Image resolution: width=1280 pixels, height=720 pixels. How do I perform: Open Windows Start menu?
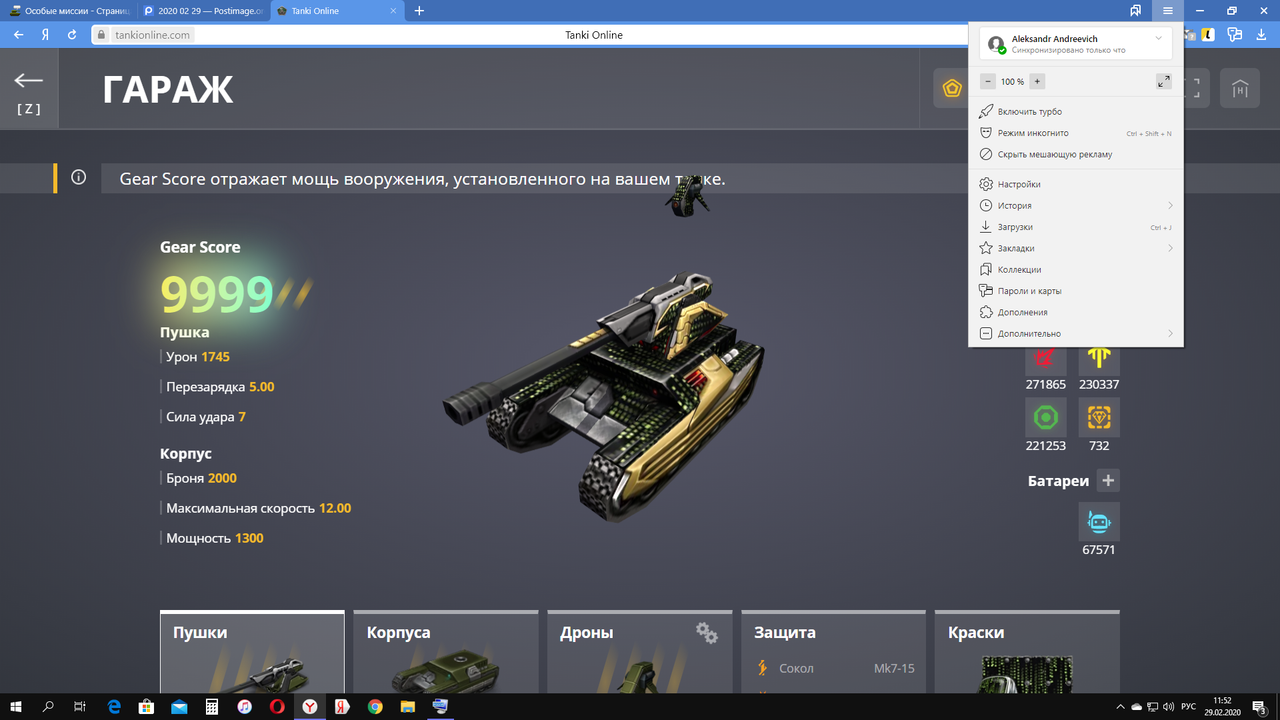(x=16, y=707)
